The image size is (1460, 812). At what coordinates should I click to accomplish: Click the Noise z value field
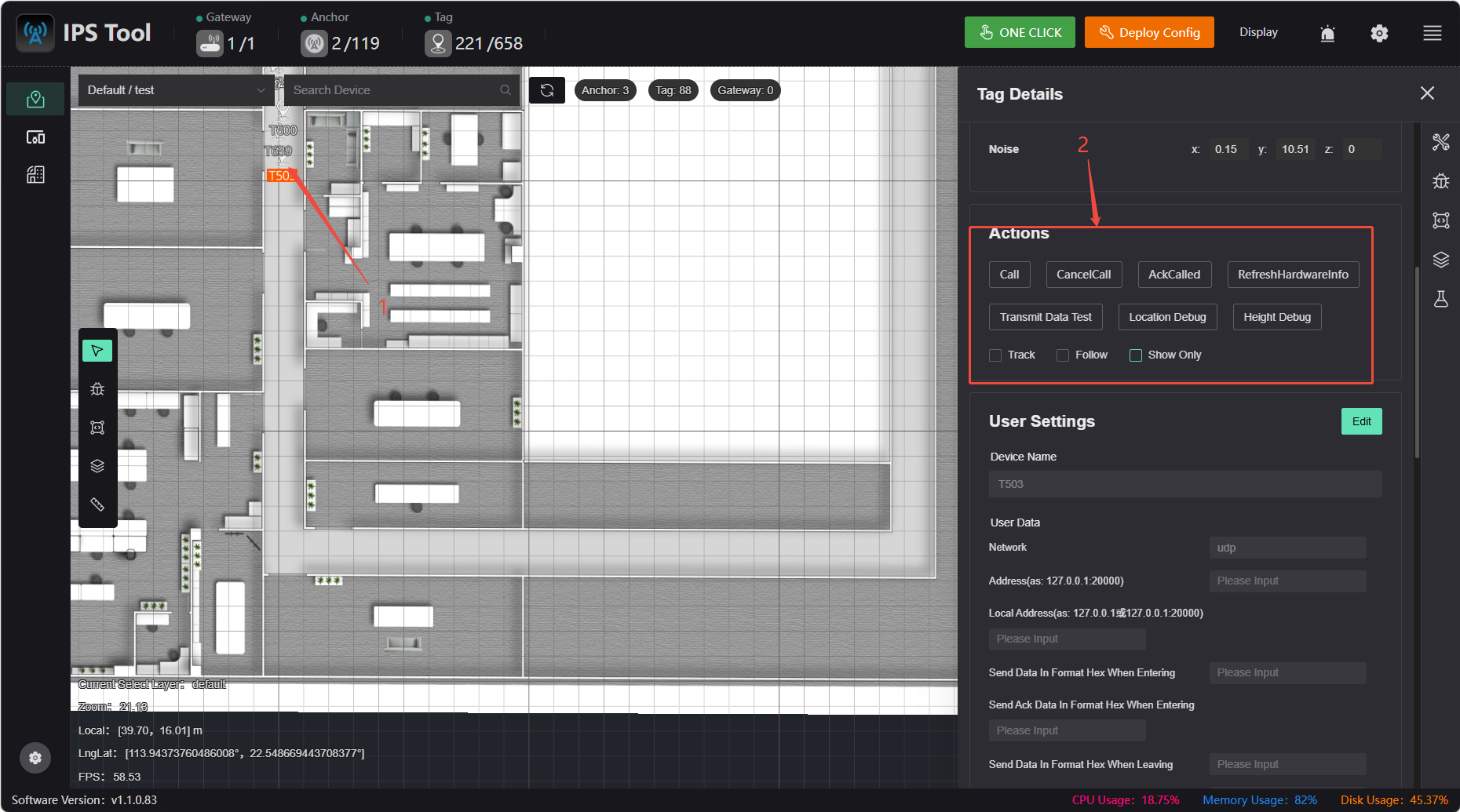1362,149
